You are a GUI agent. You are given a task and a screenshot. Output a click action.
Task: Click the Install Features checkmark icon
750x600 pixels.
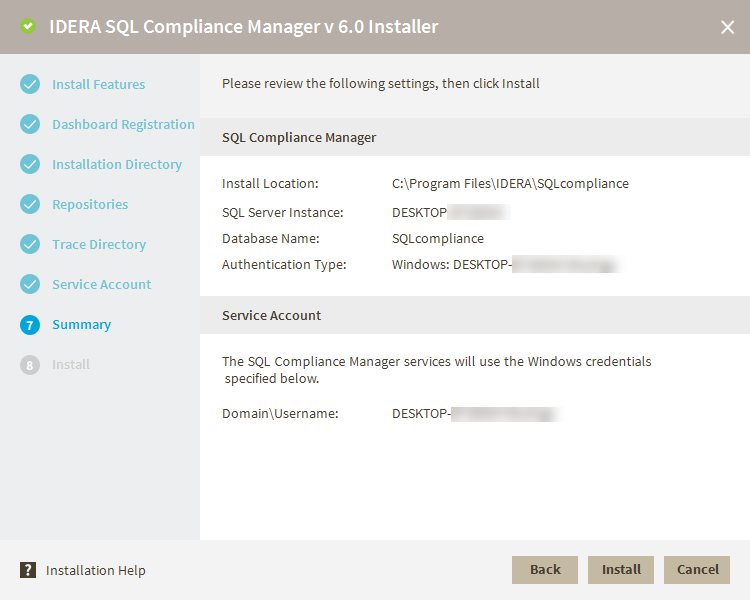[x=30, y=84]
